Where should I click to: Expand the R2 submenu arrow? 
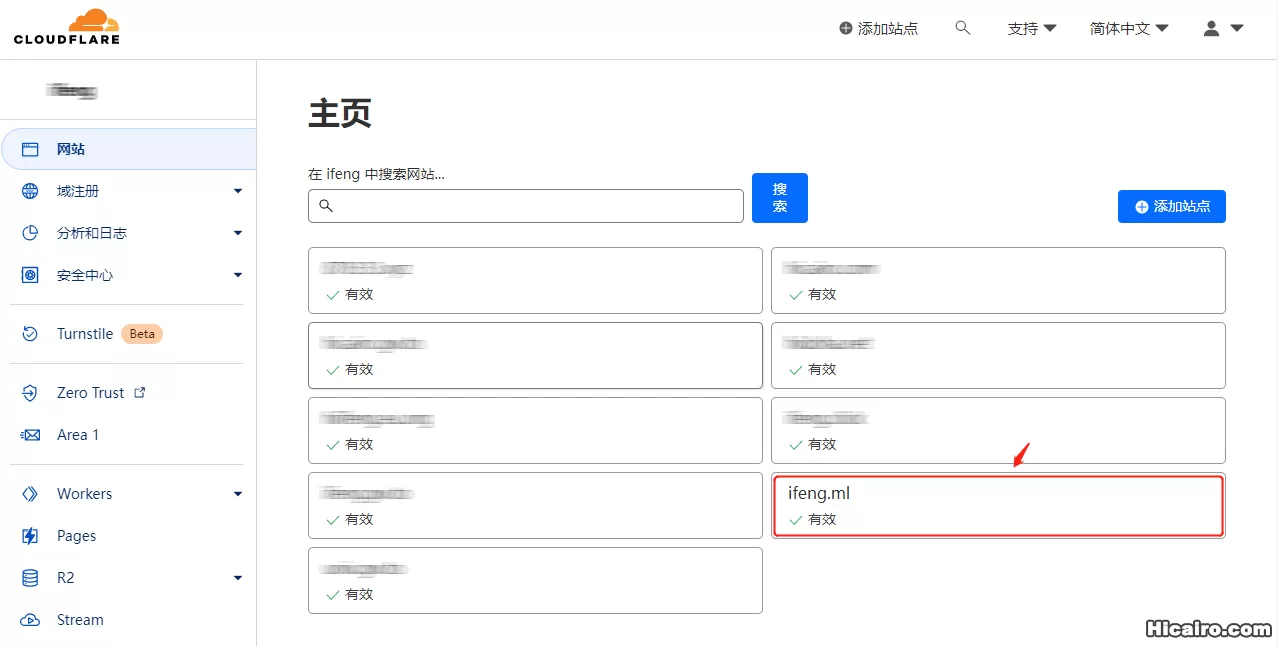coord(238,578)
